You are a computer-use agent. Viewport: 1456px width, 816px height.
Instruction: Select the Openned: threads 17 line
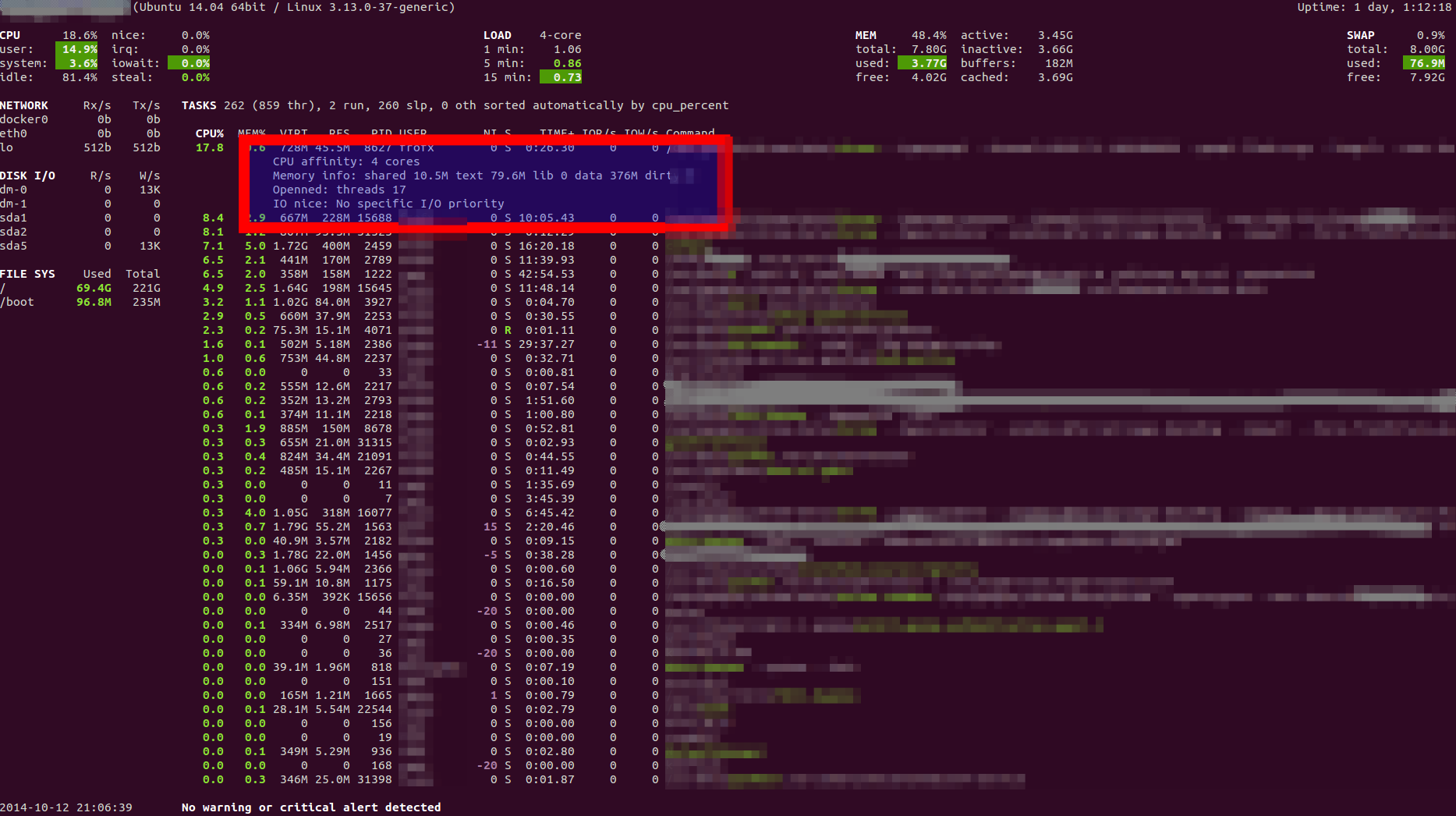point(339,190)
